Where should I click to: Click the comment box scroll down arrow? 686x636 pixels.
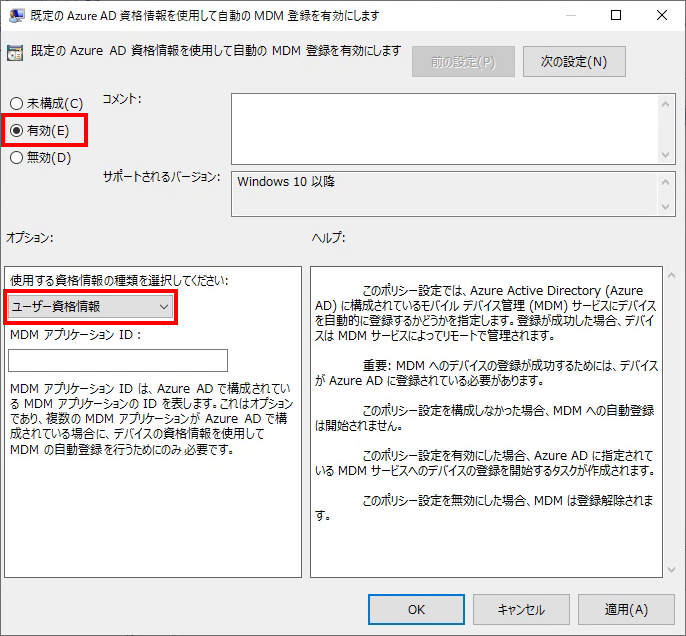point(665,155)
